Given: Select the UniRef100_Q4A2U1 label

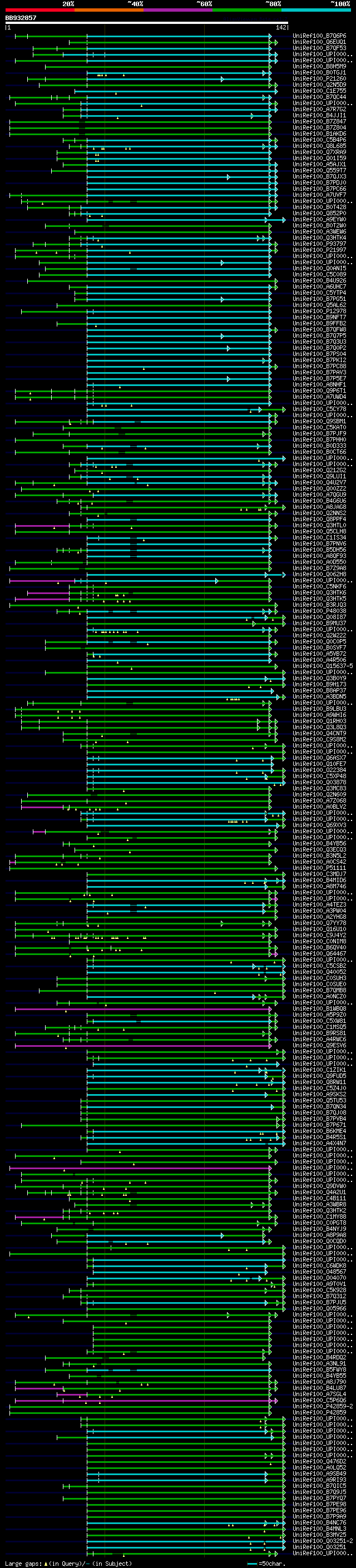Looking at the screenshot, I should point(319,1193).
